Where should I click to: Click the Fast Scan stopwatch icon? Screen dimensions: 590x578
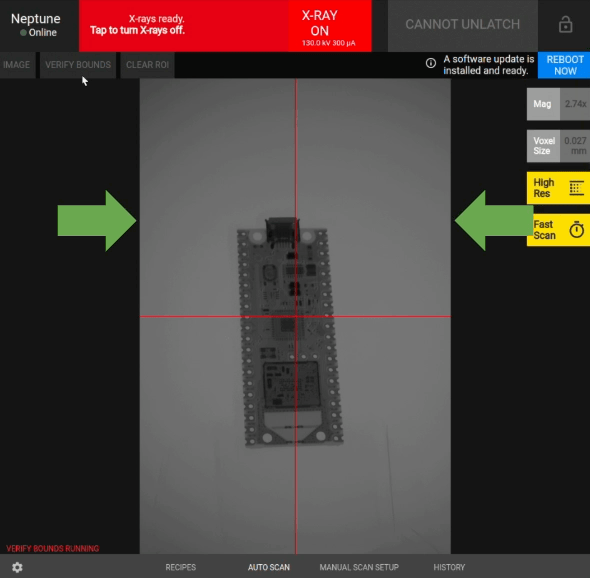tap(576, 230)
